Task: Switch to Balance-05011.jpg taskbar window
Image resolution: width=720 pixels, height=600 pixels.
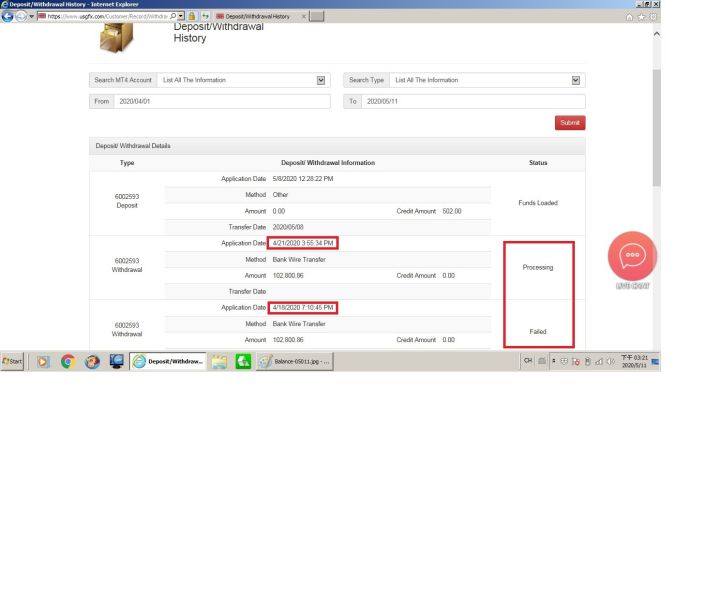Action: point(294,362)
